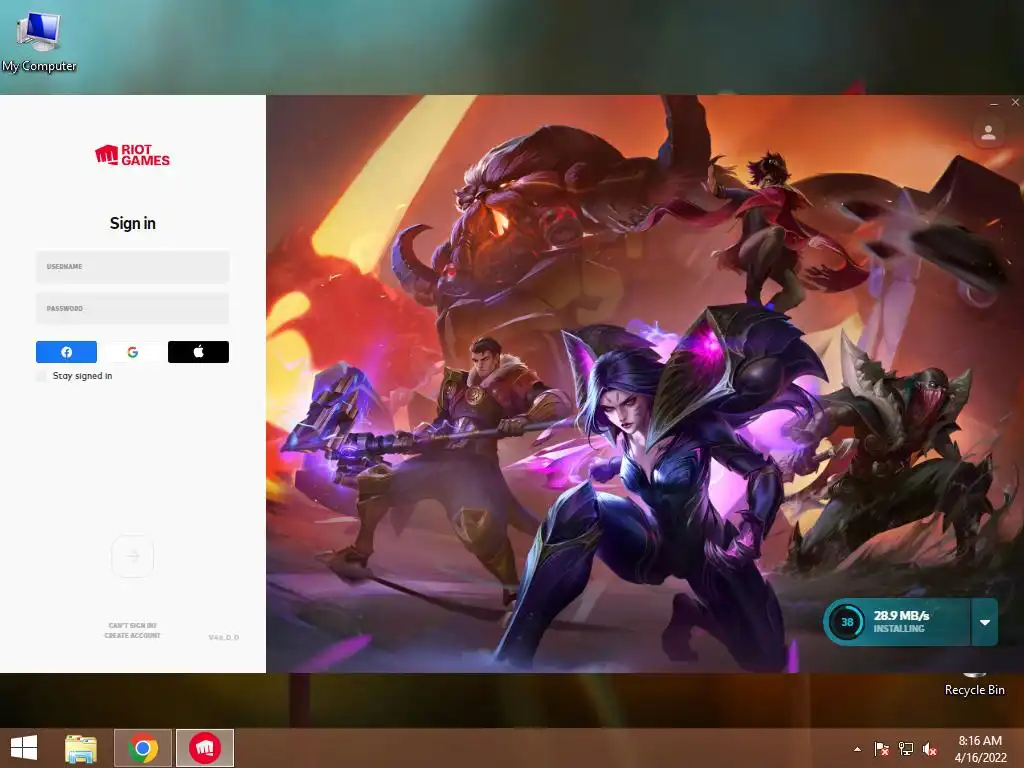The height and width of the screenshot is (768, 1024).
Task: Open the Can't sign in link
Action: click(x=133, y=626)
